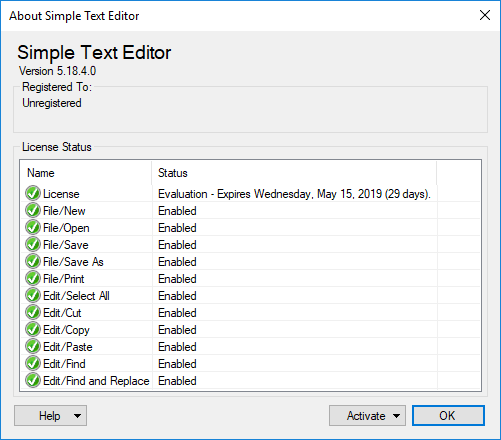
Task: Click the Help button
Action: tap(49, 416)
